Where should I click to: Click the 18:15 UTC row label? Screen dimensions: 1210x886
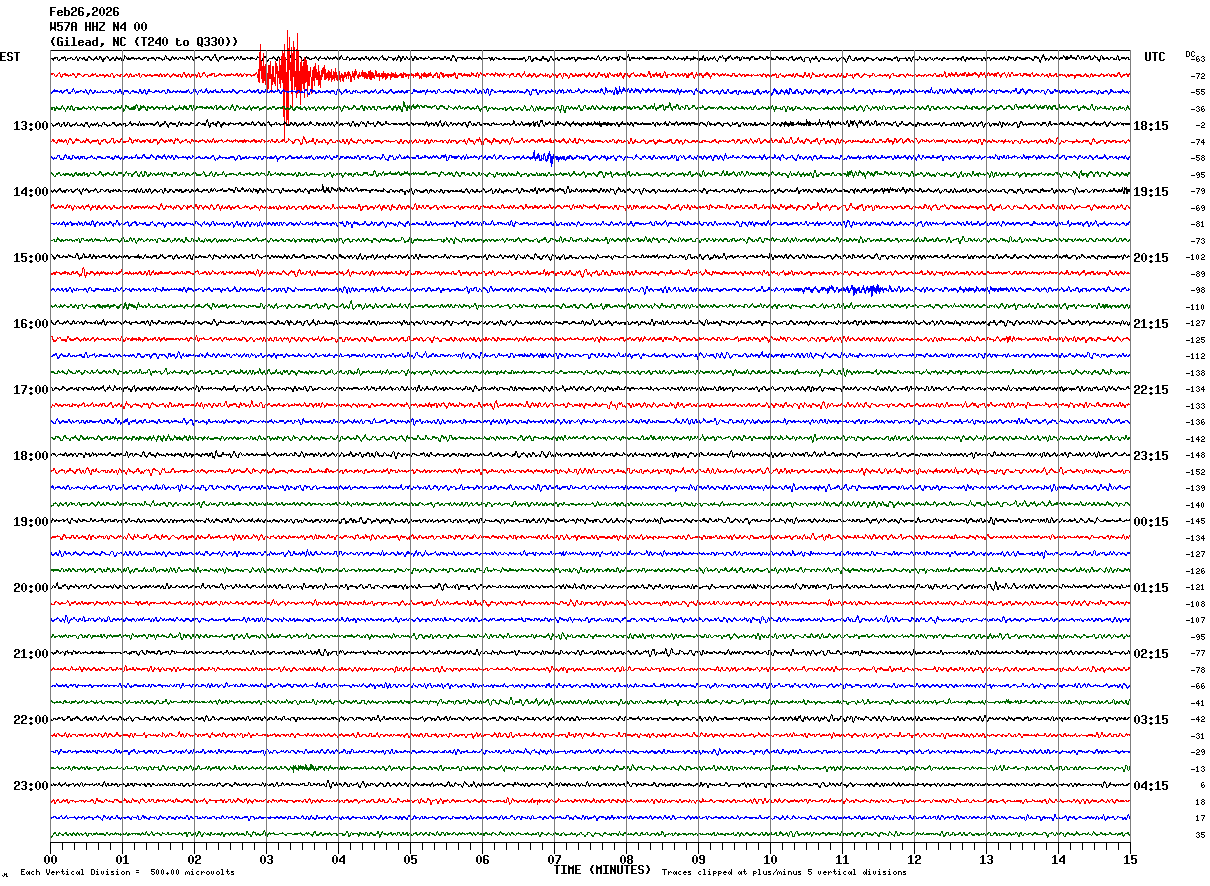click(x=1151, y=126)
